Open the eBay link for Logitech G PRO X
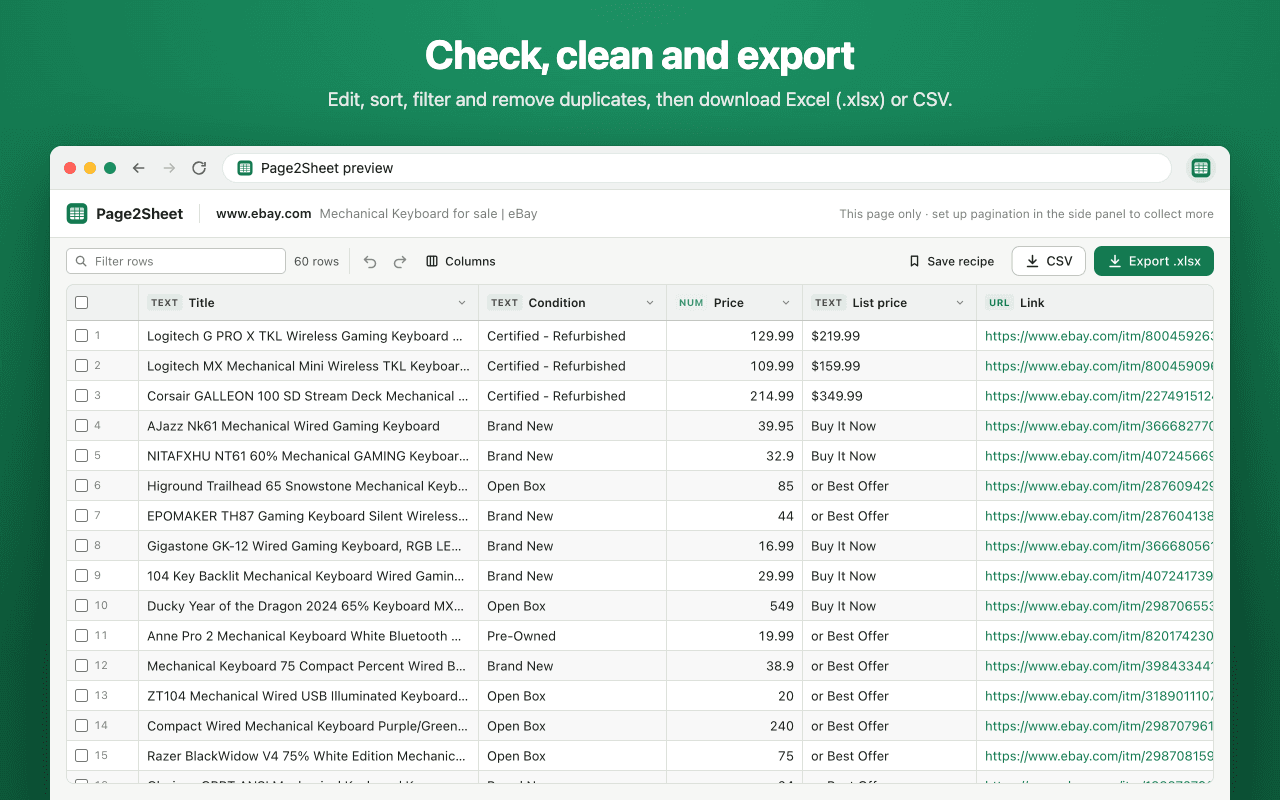Screen dimensions: 1280x800 [1099, 336]
